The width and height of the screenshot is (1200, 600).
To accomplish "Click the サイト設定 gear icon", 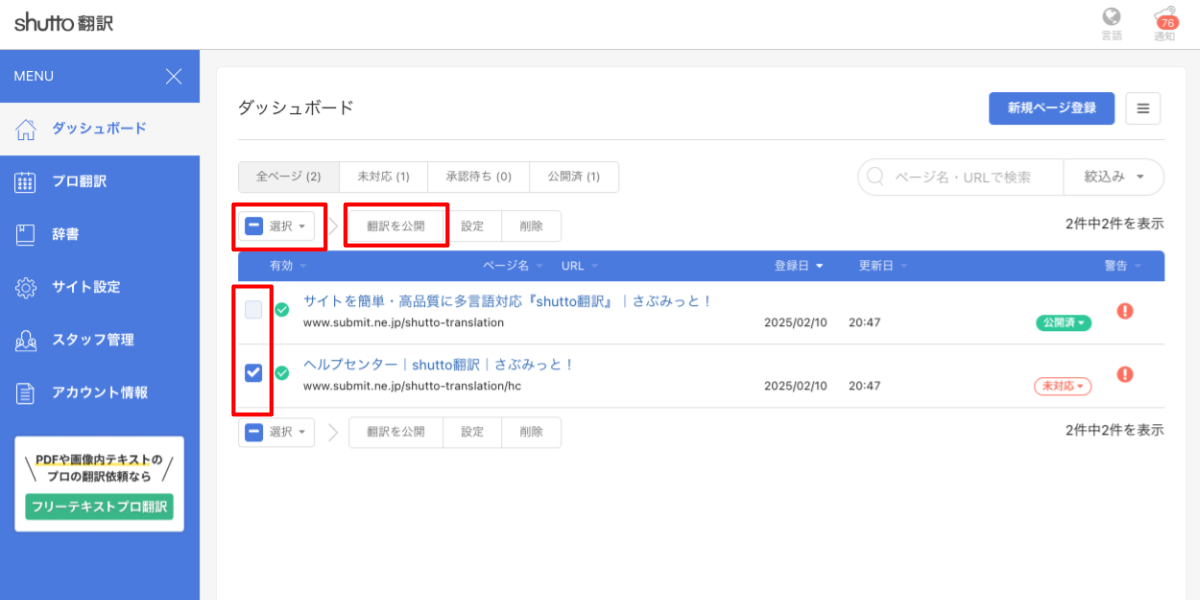I will pyautogui.click(x=26, y=287).
